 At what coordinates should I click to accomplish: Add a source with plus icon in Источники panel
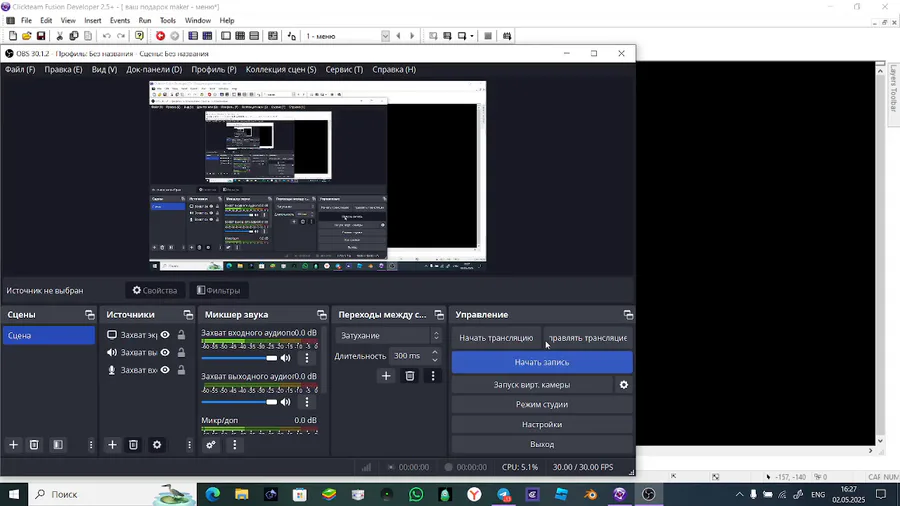point(112,445)
